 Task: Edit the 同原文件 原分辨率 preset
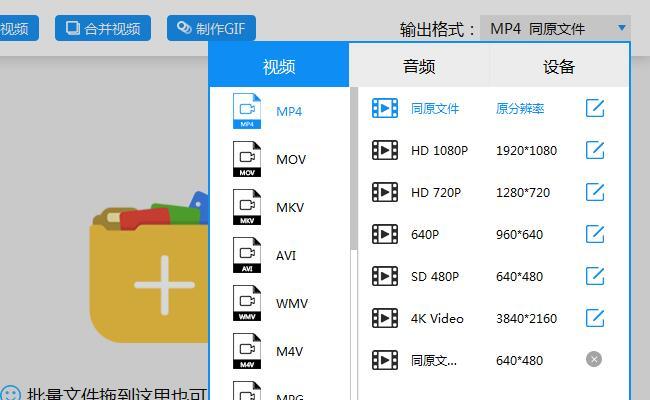(595, 108)
